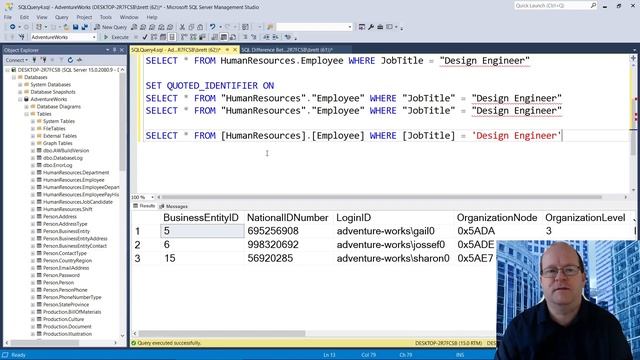This screenshot has height=360, width=640.
Task: Click the Copy icon in toolbar
Action: [x=191, y=27]
